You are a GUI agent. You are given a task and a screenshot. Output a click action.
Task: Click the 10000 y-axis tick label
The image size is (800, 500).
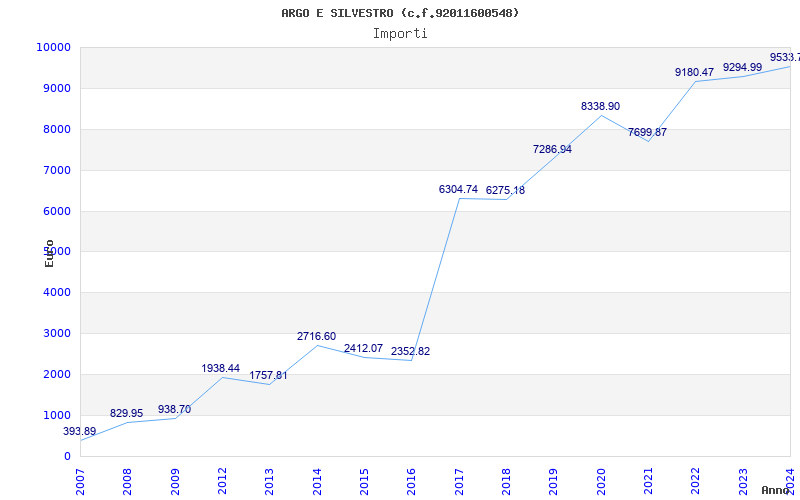tap(52, 47)
